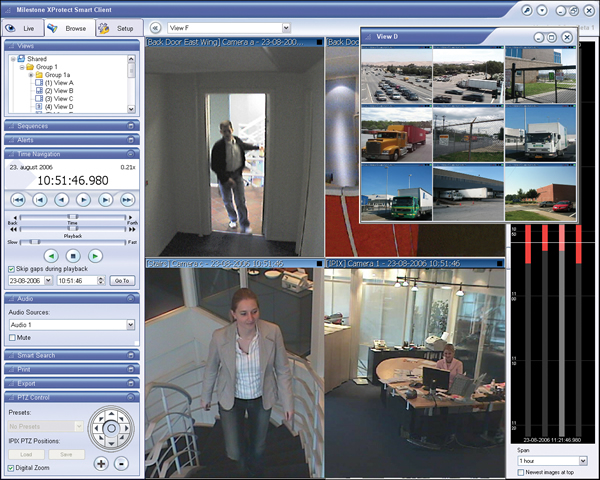The height and width of the screenshot is (480, 600).
Task: Click PTZ pad left arrow
Action: (96, 428)
